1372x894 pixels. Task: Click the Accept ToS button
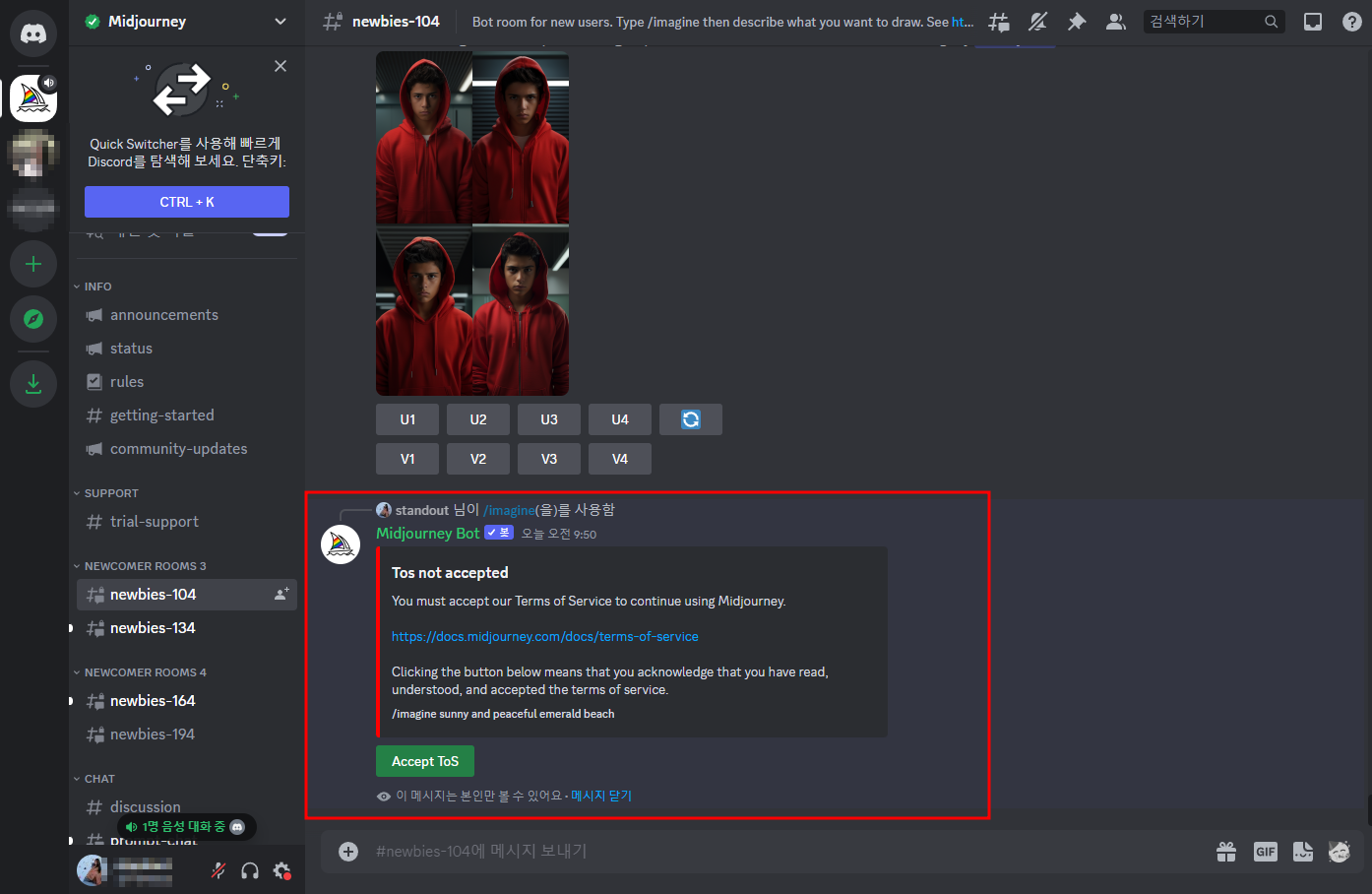tap(425, 761)
